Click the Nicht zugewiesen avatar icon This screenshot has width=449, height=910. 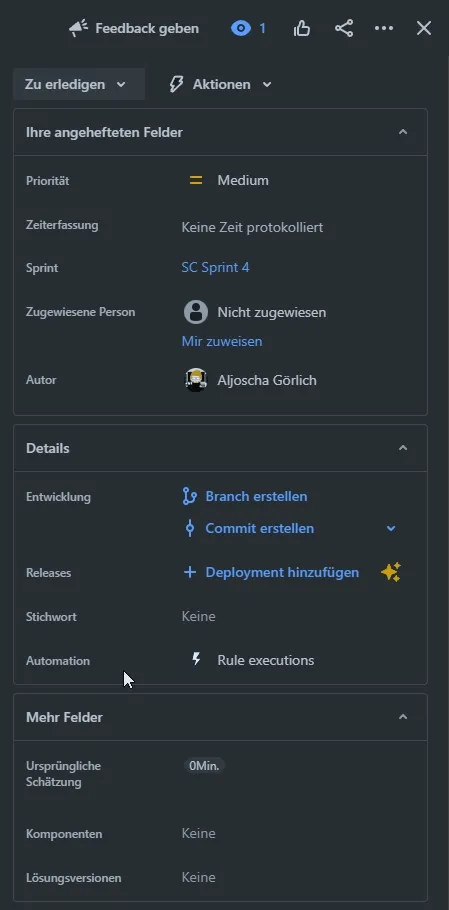tap(196, 312)
